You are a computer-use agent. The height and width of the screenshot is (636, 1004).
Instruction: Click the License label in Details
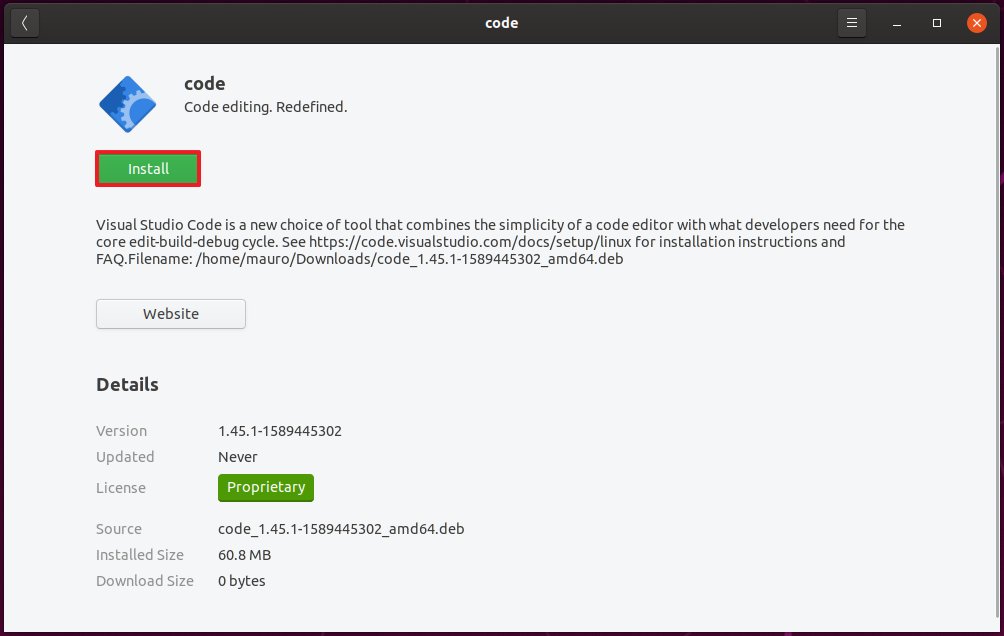tap(121, 488)
